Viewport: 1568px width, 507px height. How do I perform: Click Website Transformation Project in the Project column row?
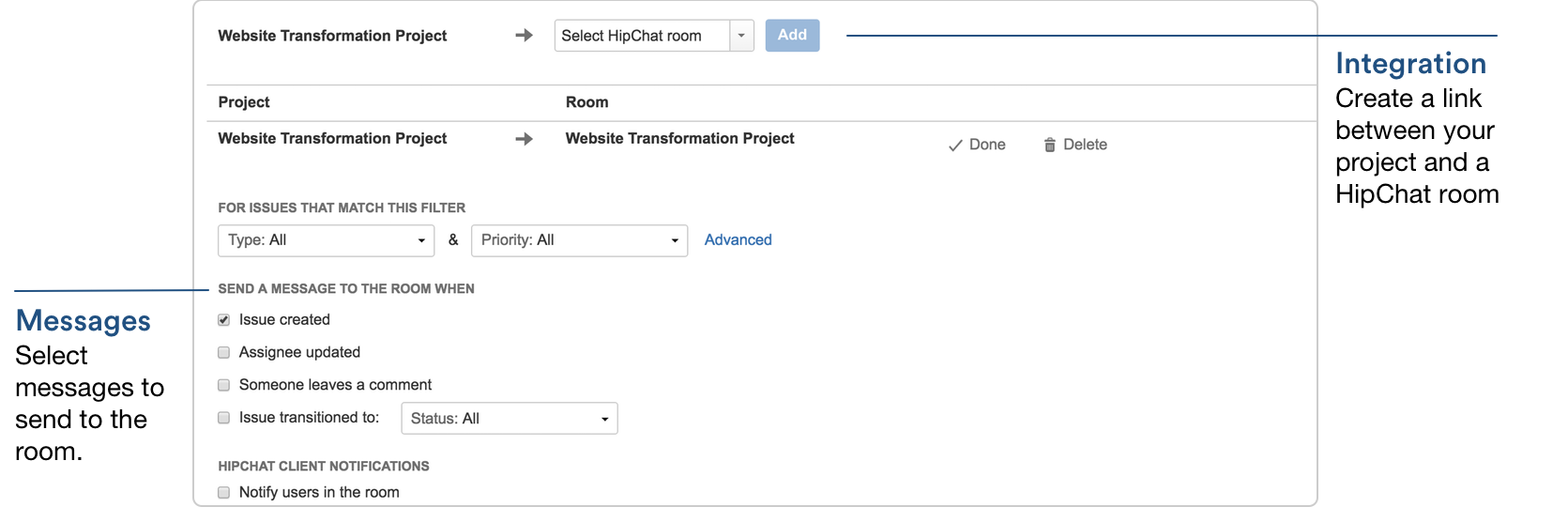332,139
